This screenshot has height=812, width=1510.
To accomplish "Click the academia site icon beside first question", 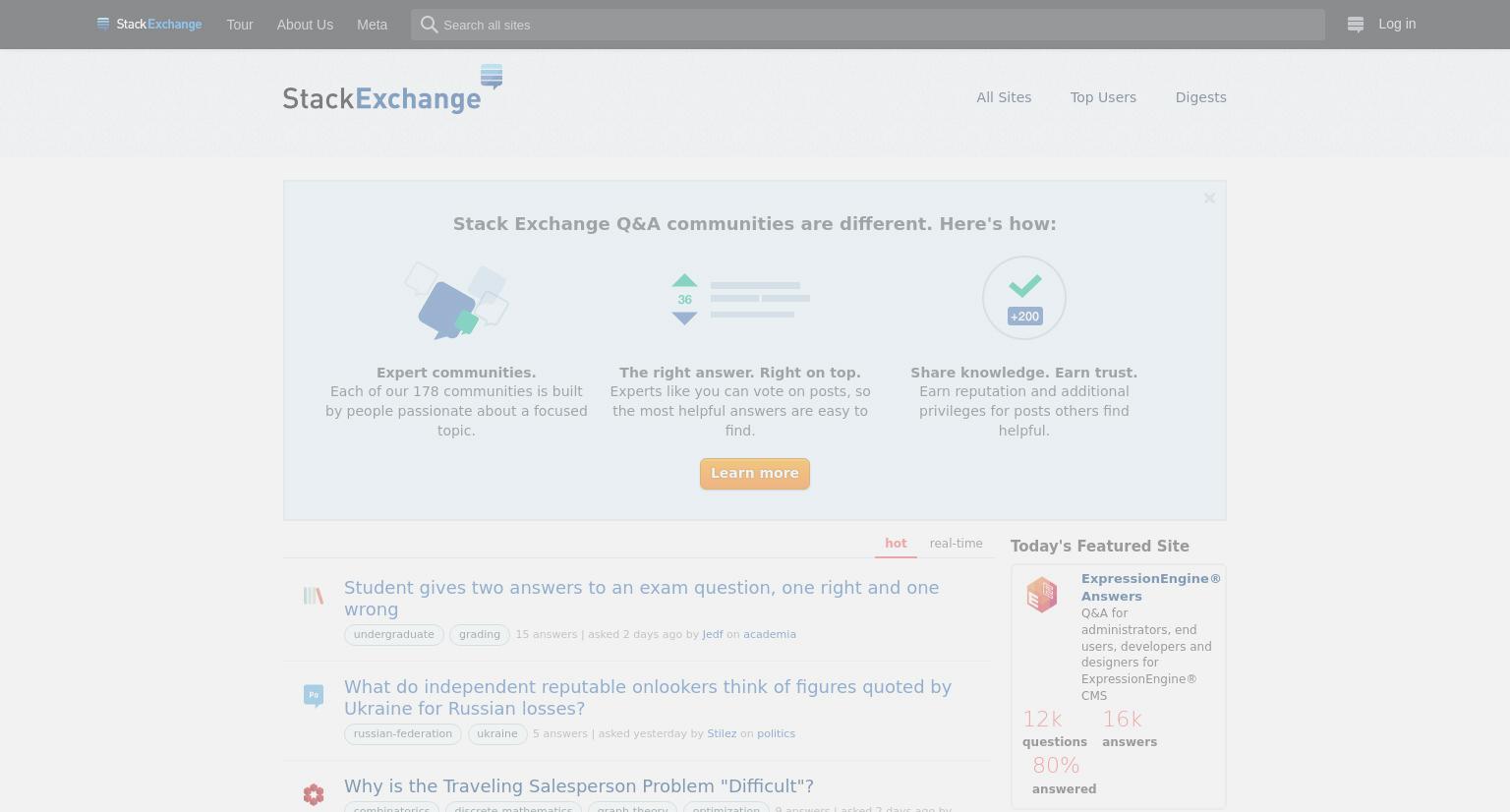I will click(x=314, y=596).
